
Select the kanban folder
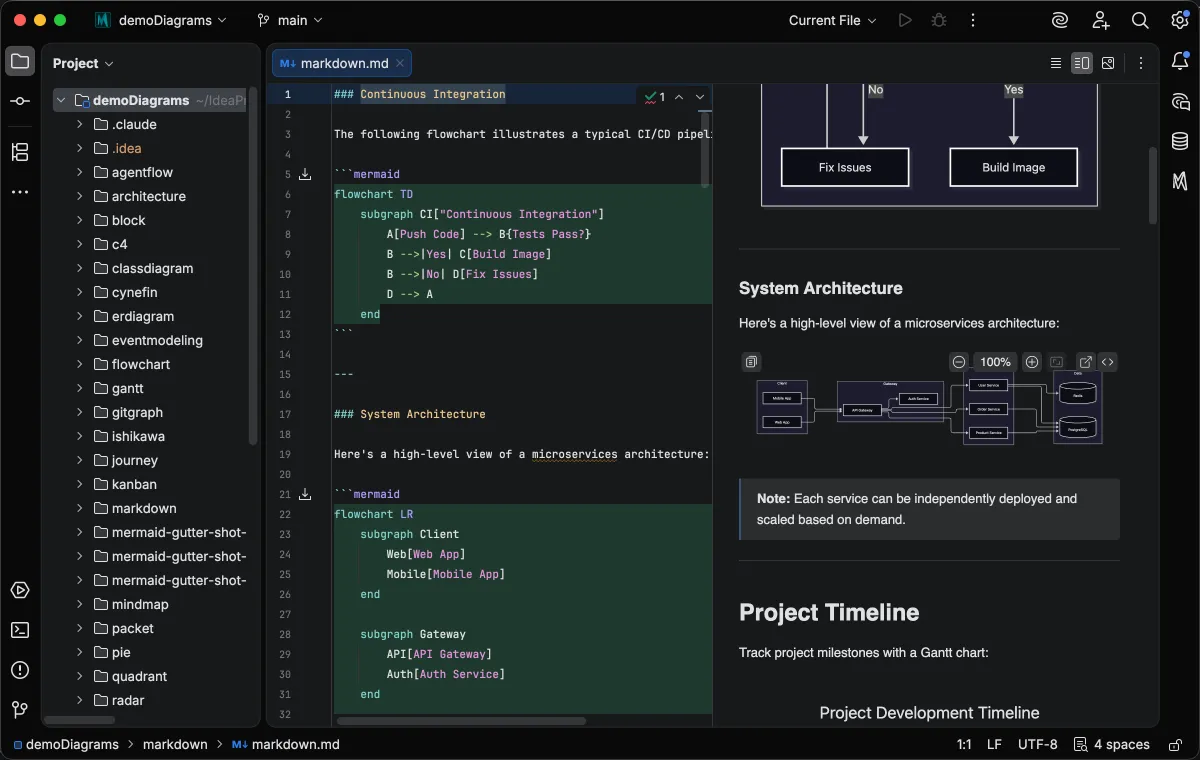click(134, 484)
